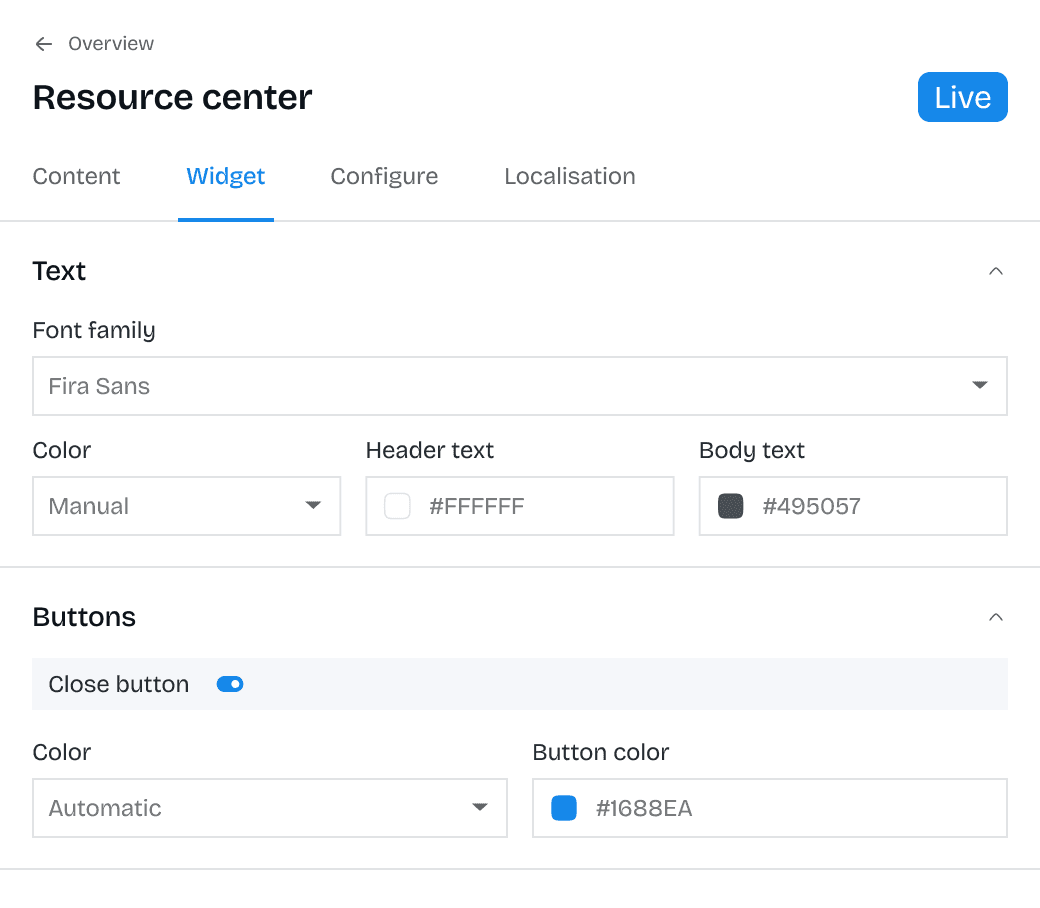Viewport: 1040px width, 908px height.
Task: Collapse the Buttons section chevron
Action: pos(995,617)
